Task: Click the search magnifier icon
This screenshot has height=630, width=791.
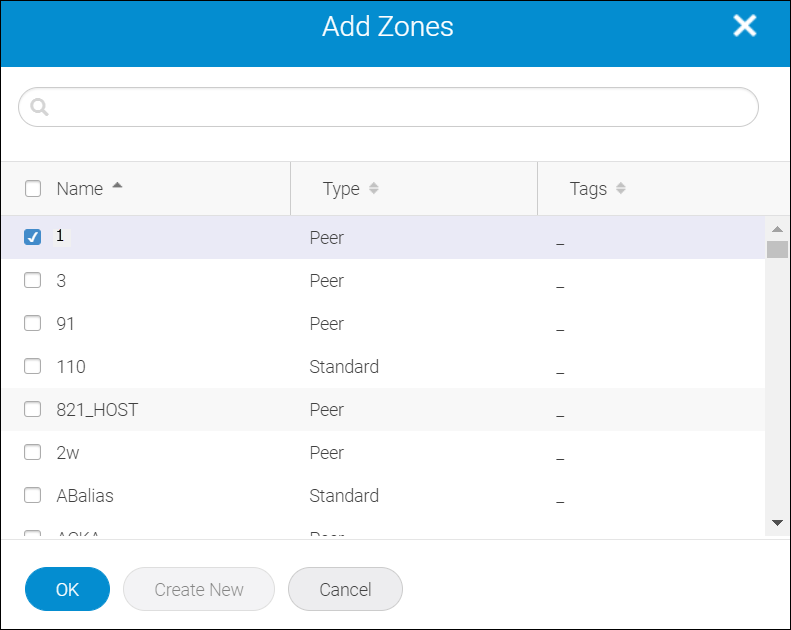Action: (x=40, y=107)
